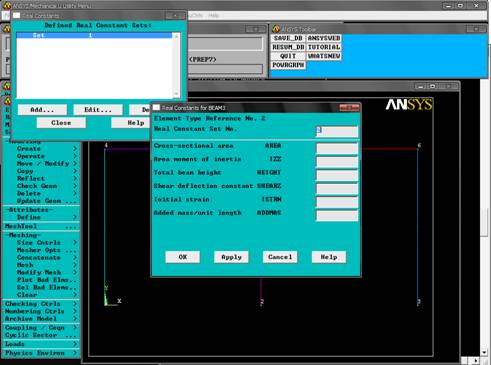Viewport: 491px width, 365px height.
Task: Click the Area moment of inertia IZZ field
Action: coord(337,162)
